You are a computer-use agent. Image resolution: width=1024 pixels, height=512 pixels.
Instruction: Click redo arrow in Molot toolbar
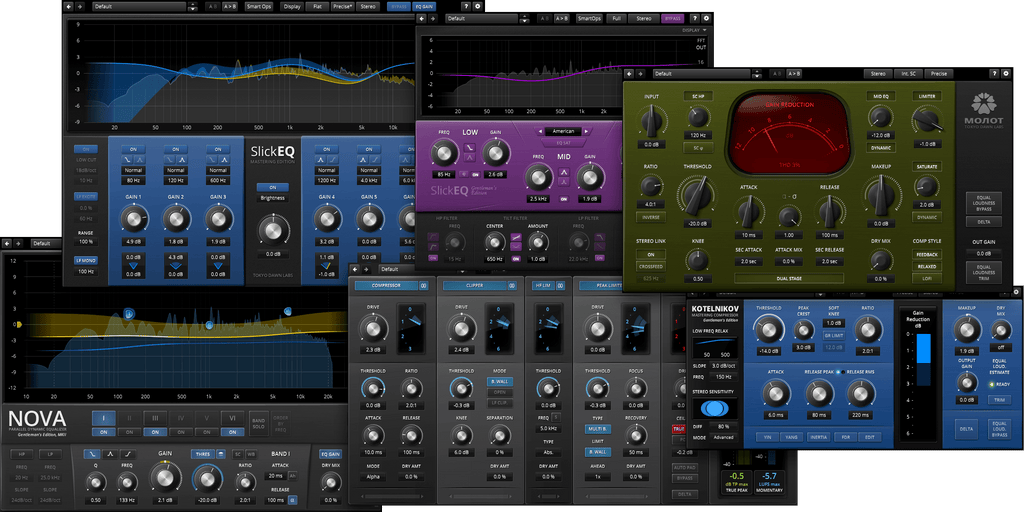point(641,74)
